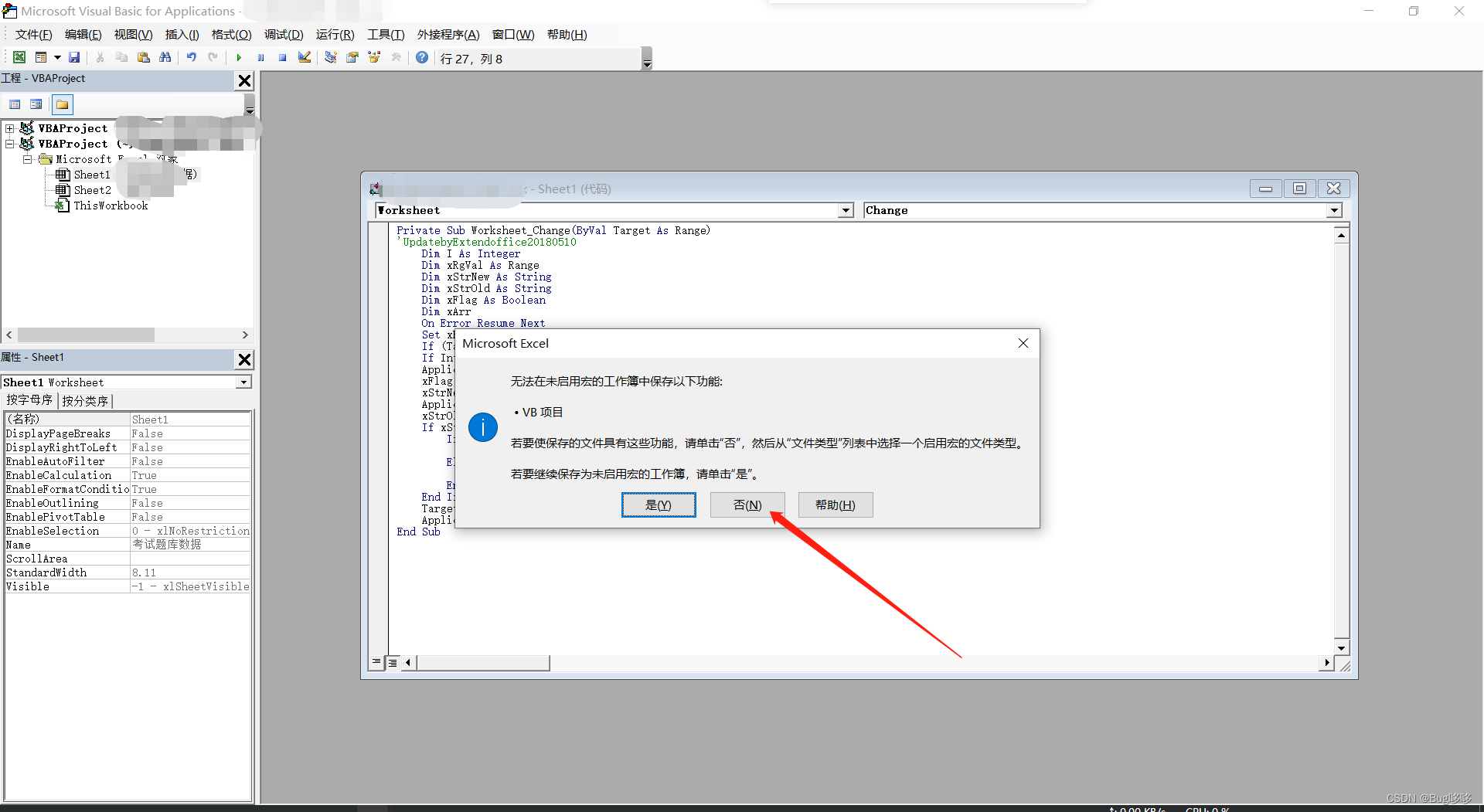Open Properties Window toolbar icon
The height and width of the screenshot is (812, 1484).
[352, 58]
